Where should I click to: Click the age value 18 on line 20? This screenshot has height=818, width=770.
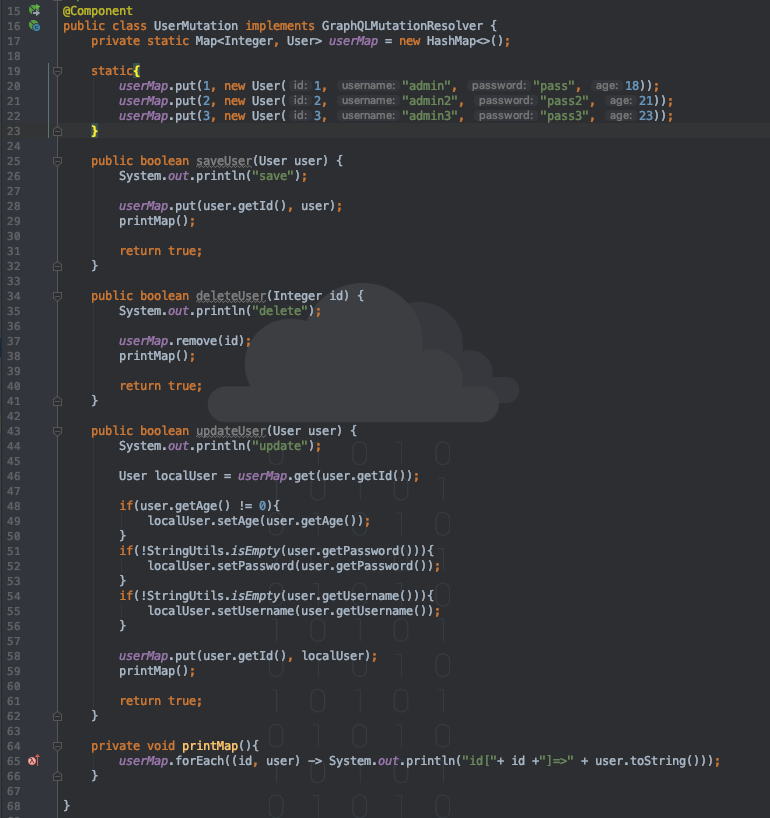click(x=632, y=86)
